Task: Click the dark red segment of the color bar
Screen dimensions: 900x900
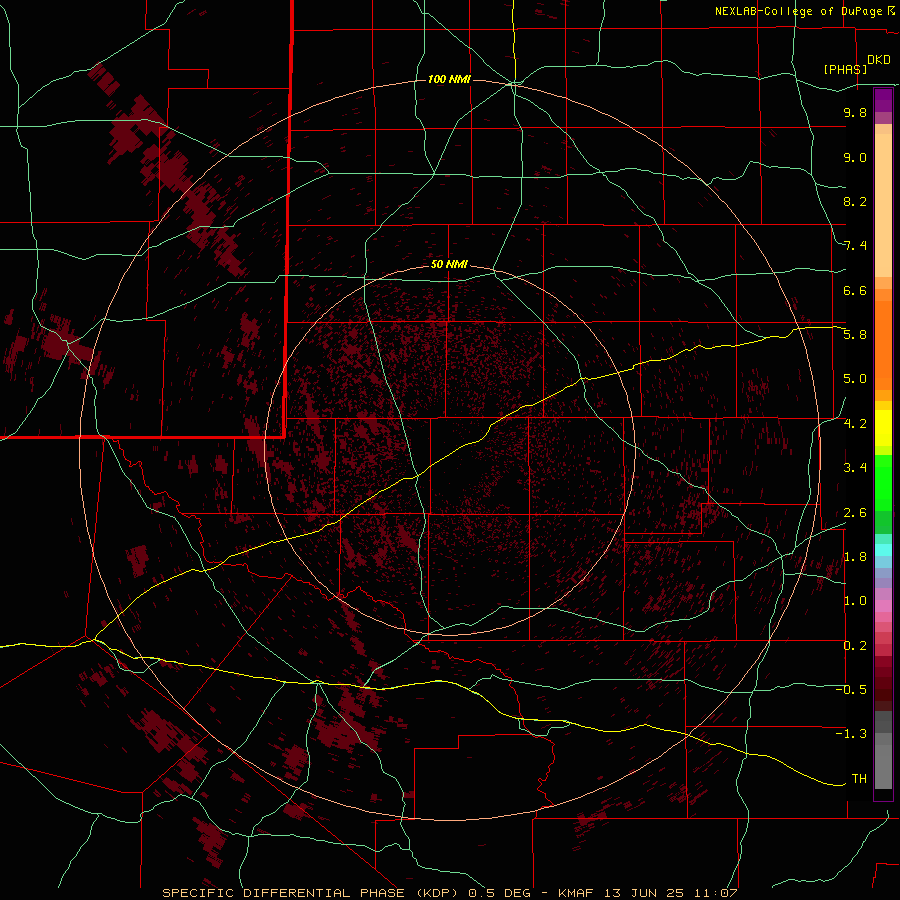Action: [883, 683]
